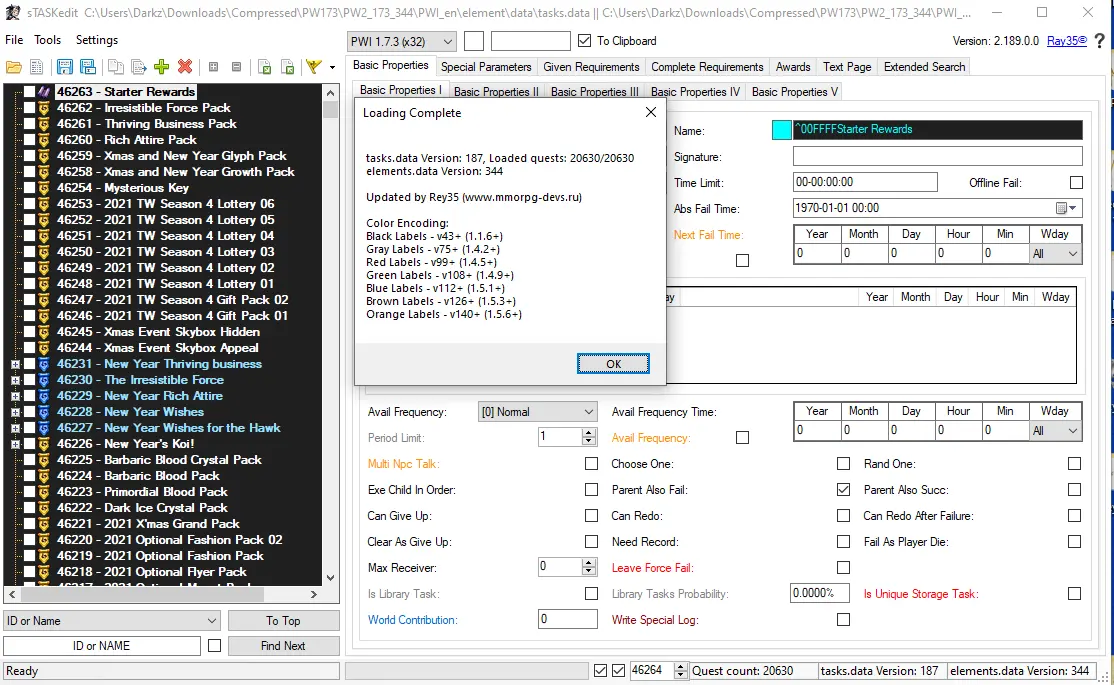Image resolution: width=1114 pixels, height=685 pixels.
Task: Click the shield icon of 46254 Mysterious Key
Action: click(44, 188)
